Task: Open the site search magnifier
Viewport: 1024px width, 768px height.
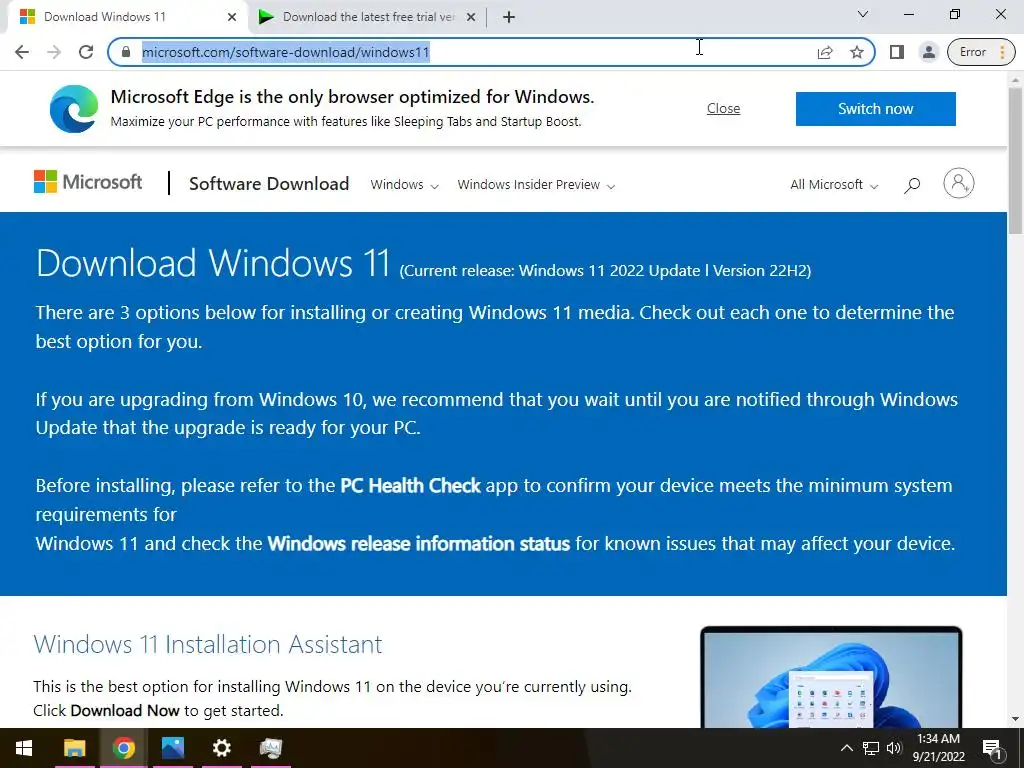Action: [x=912, y=185]
